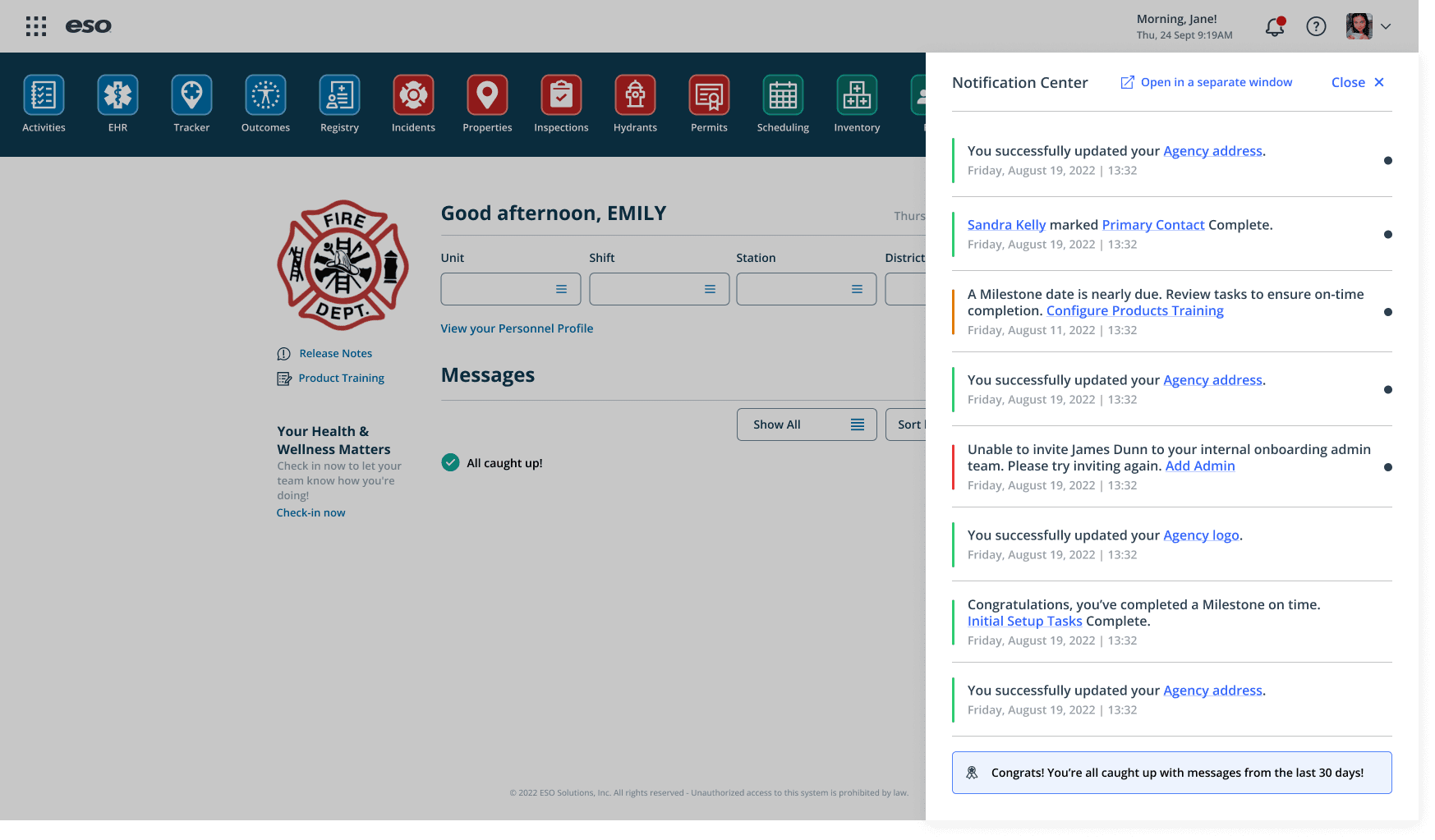
Task: Open the District dropdown field
Action: pos(906,289)
